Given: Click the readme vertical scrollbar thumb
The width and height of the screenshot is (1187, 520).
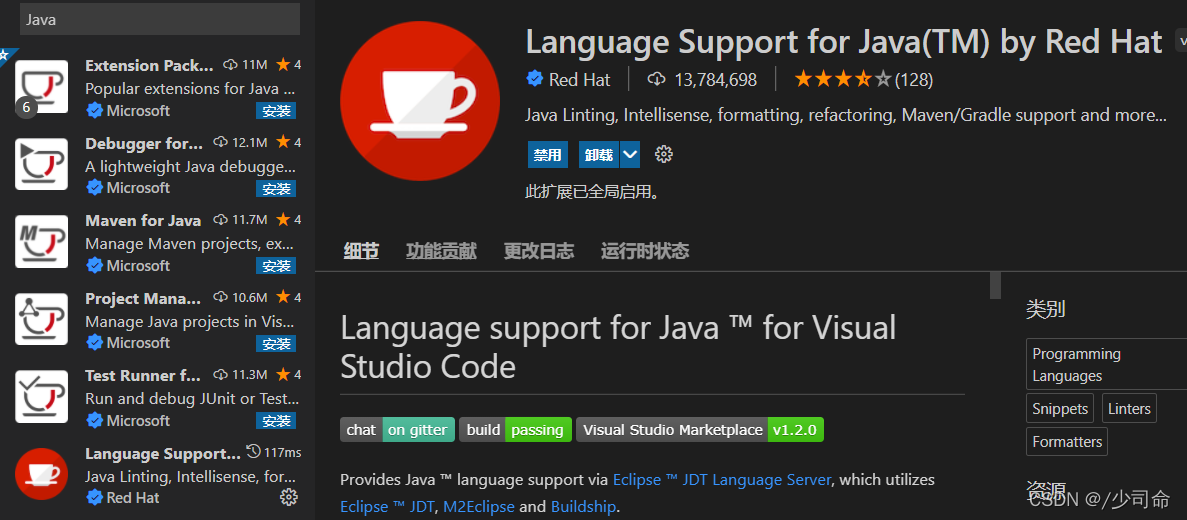Looking at the screenshot, I should pyautogui.click(x=995, y=285).
